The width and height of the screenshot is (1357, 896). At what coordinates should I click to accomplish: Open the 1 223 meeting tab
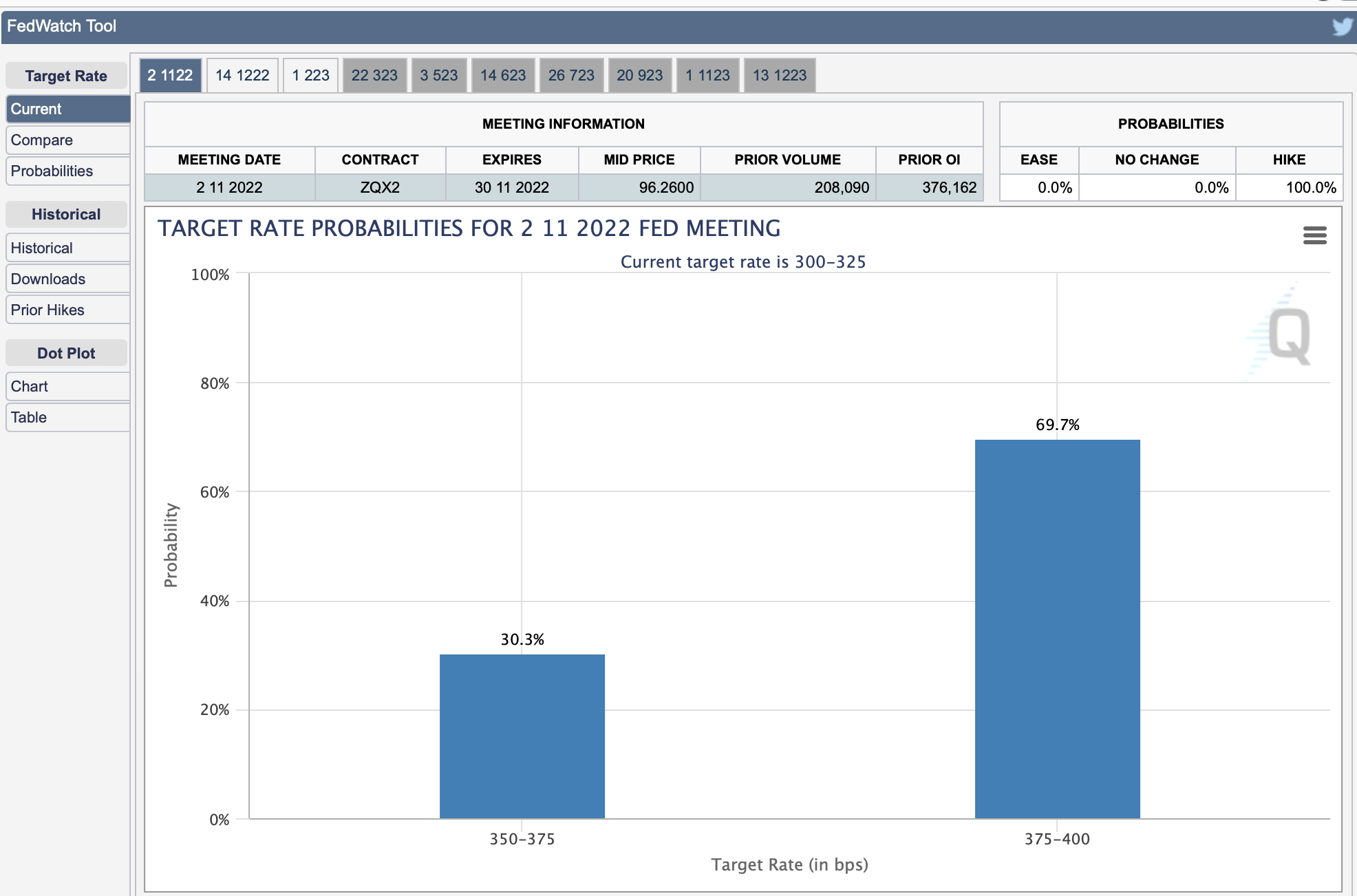[310, 75]
